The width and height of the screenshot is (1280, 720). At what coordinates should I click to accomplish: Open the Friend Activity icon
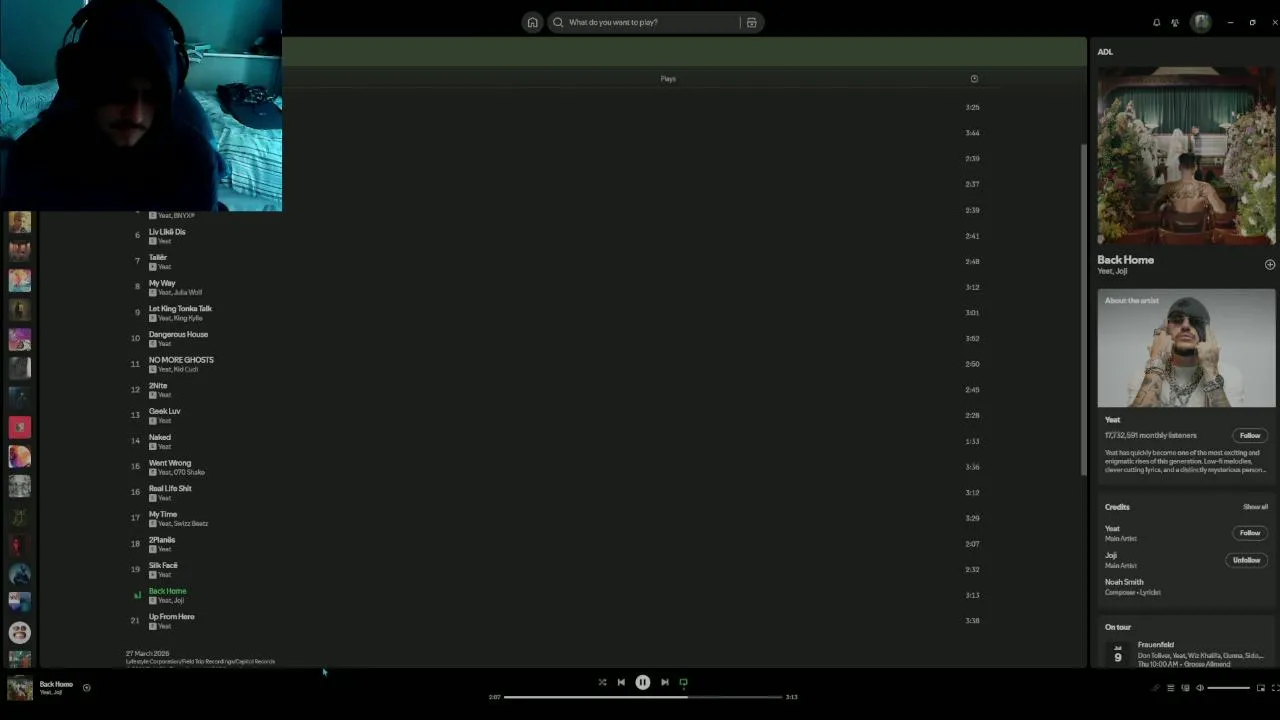pos(1175,22)
